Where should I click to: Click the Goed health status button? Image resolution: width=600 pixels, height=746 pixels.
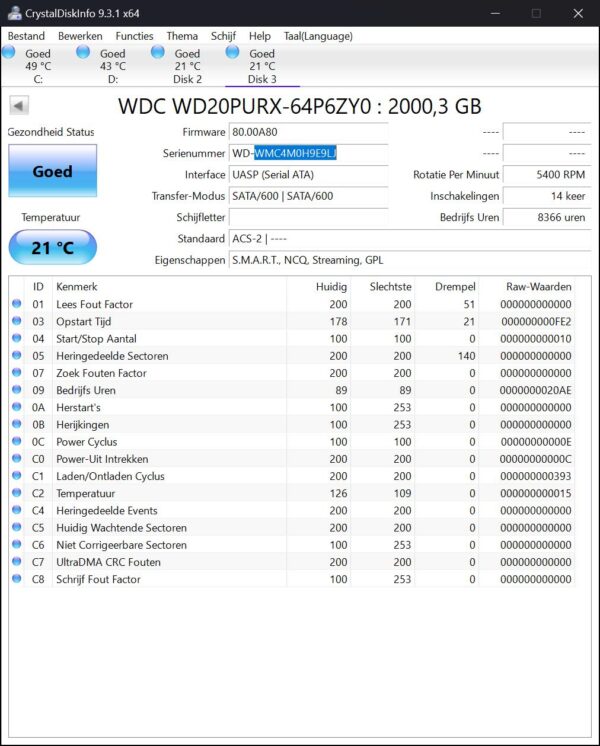click(52, 171)
